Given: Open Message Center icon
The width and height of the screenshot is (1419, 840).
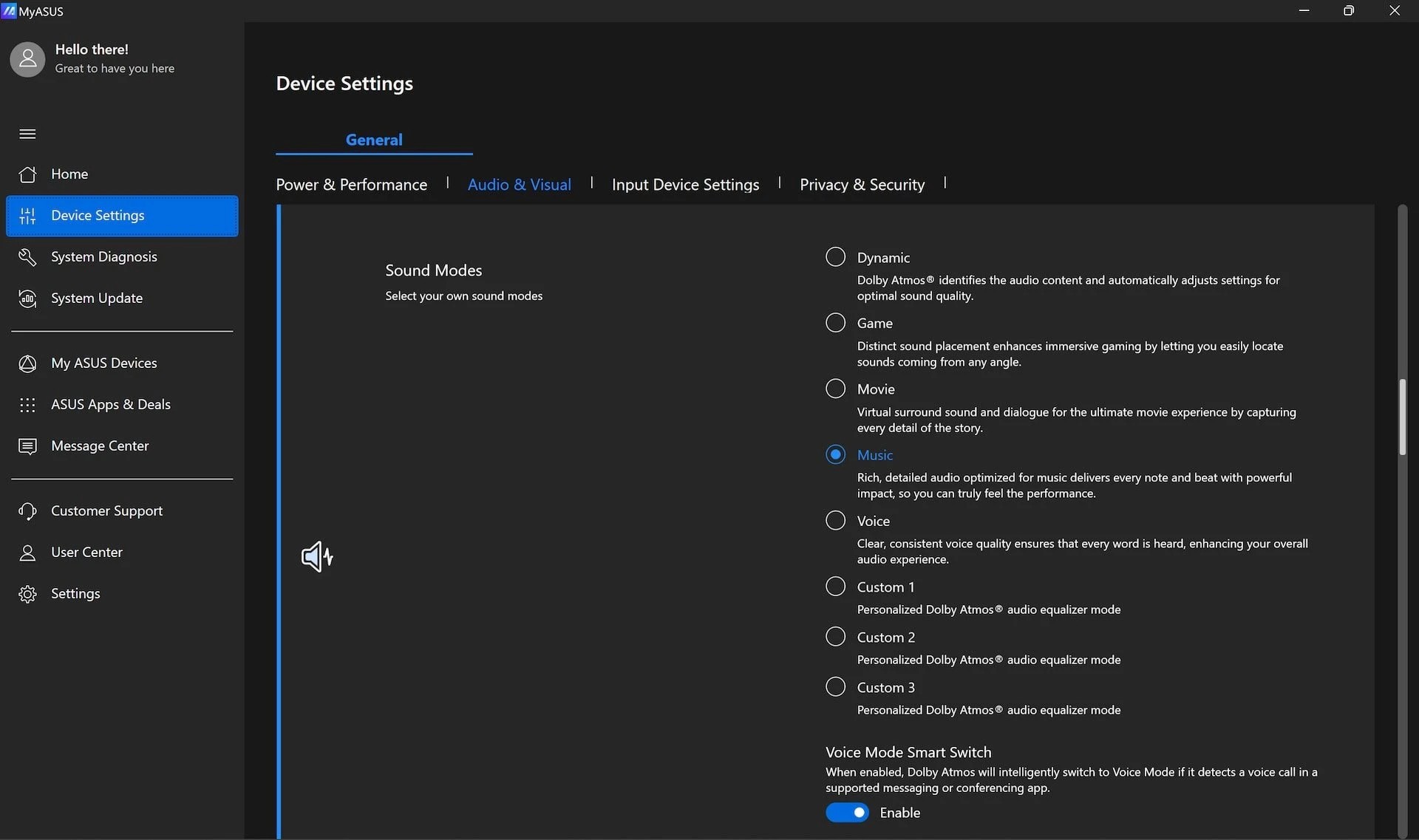Looking at the screenshot, I should (x=27, y=446).
